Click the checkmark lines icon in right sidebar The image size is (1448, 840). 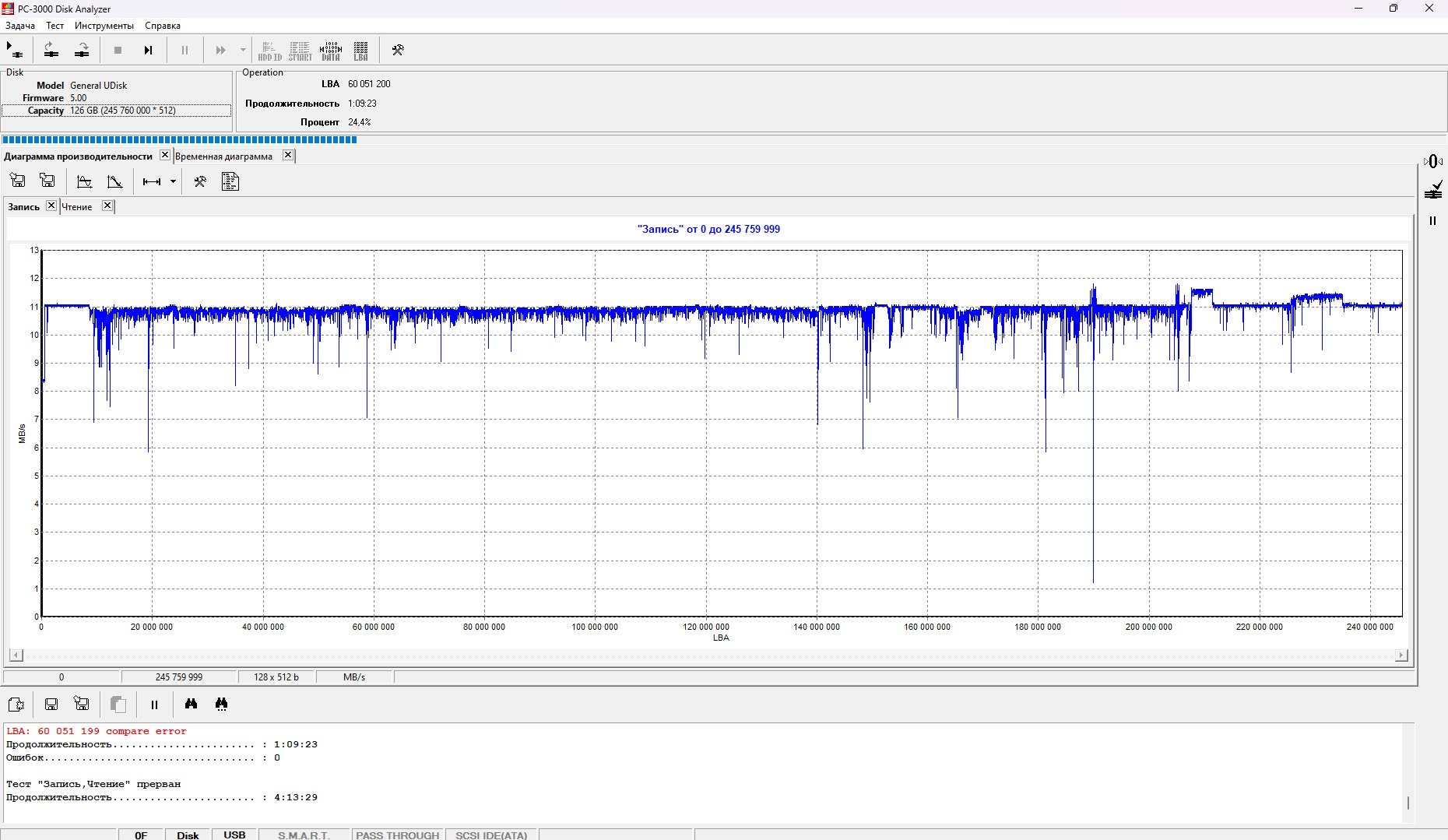[x=1433, y=190]
